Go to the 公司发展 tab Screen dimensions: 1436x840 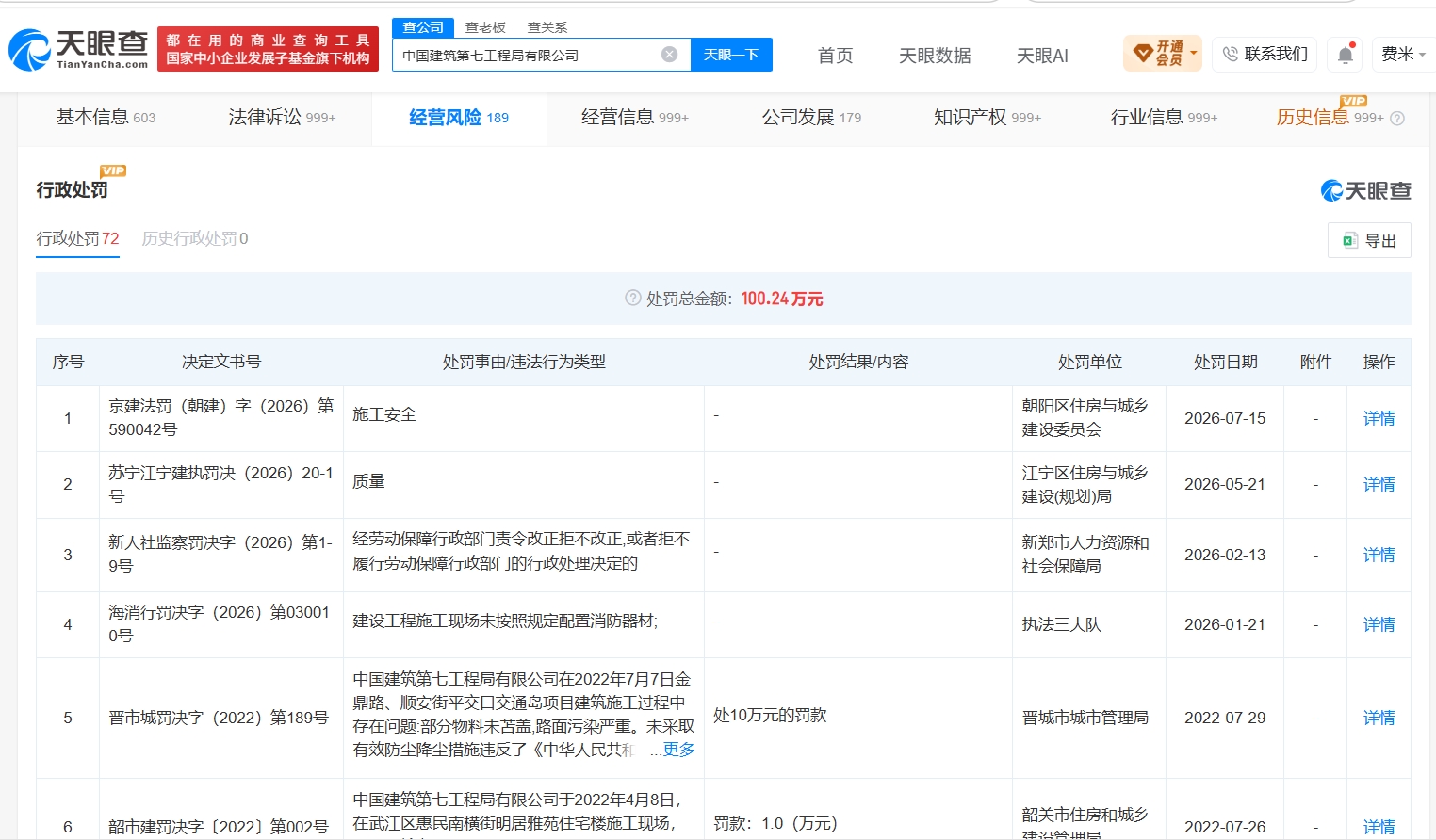coord(811,117)
